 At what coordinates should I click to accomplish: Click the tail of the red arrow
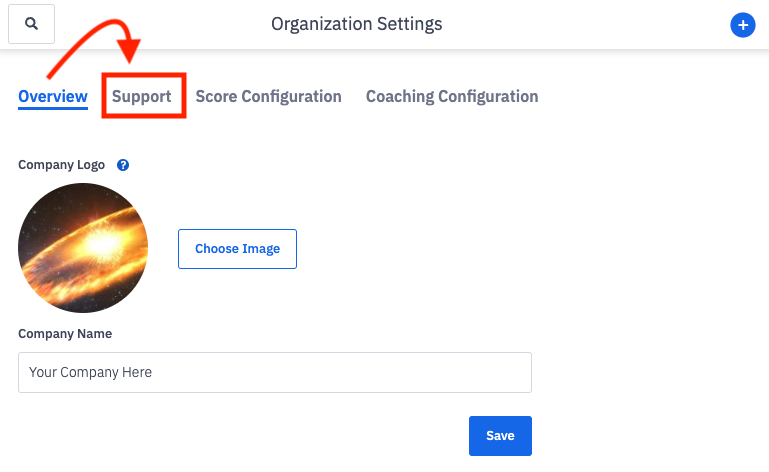51,74
